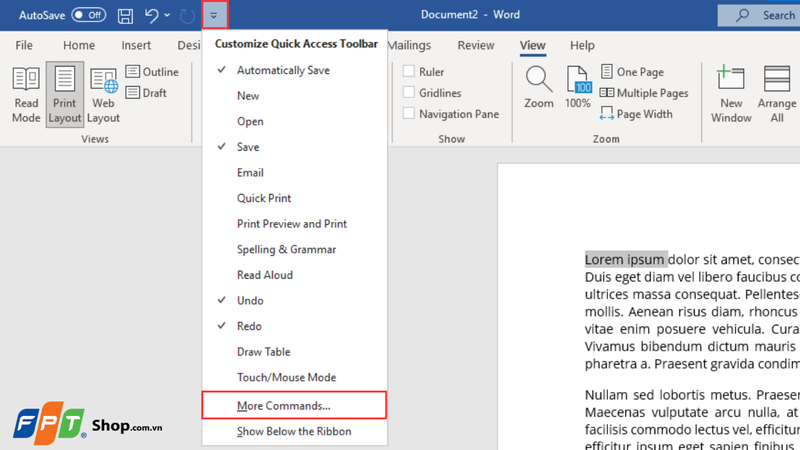Uncheck Redo in the toolbar menu
800x450 pixels.
[294, 326]
